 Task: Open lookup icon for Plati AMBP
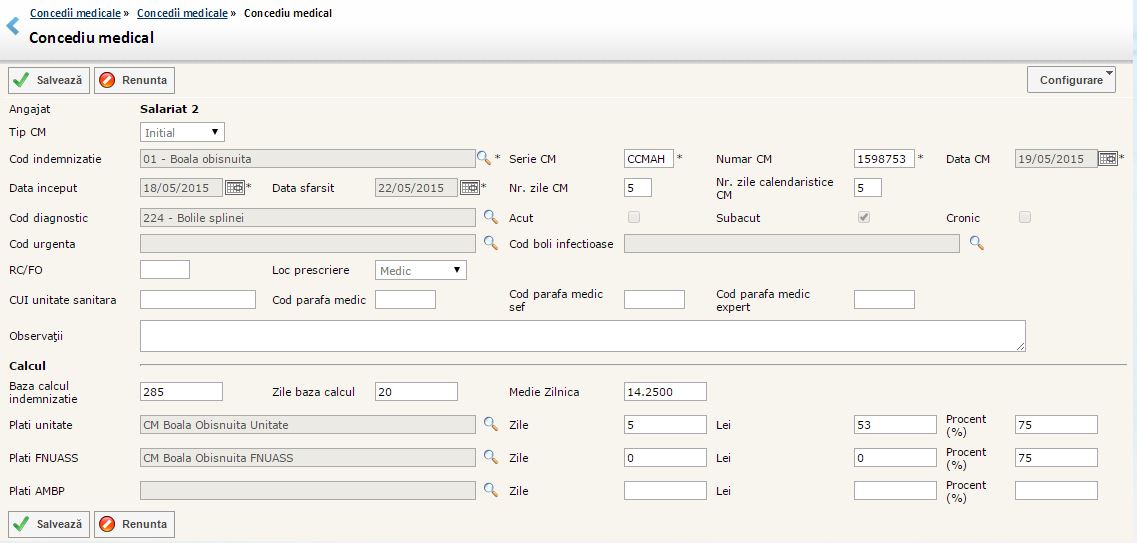(x=490, y=490)
